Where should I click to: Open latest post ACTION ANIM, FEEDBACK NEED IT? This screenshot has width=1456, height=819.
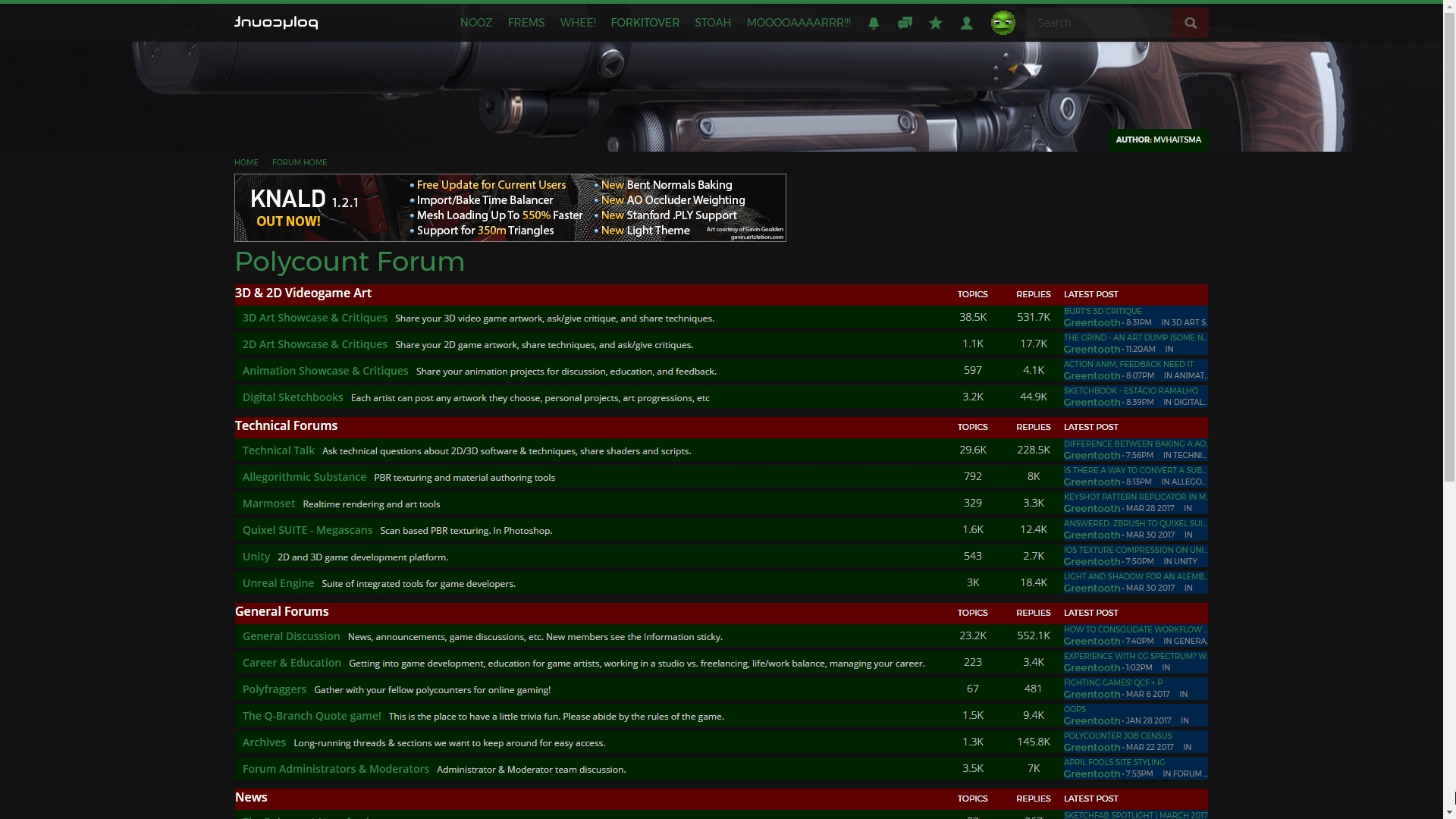tap(1128, 365)
